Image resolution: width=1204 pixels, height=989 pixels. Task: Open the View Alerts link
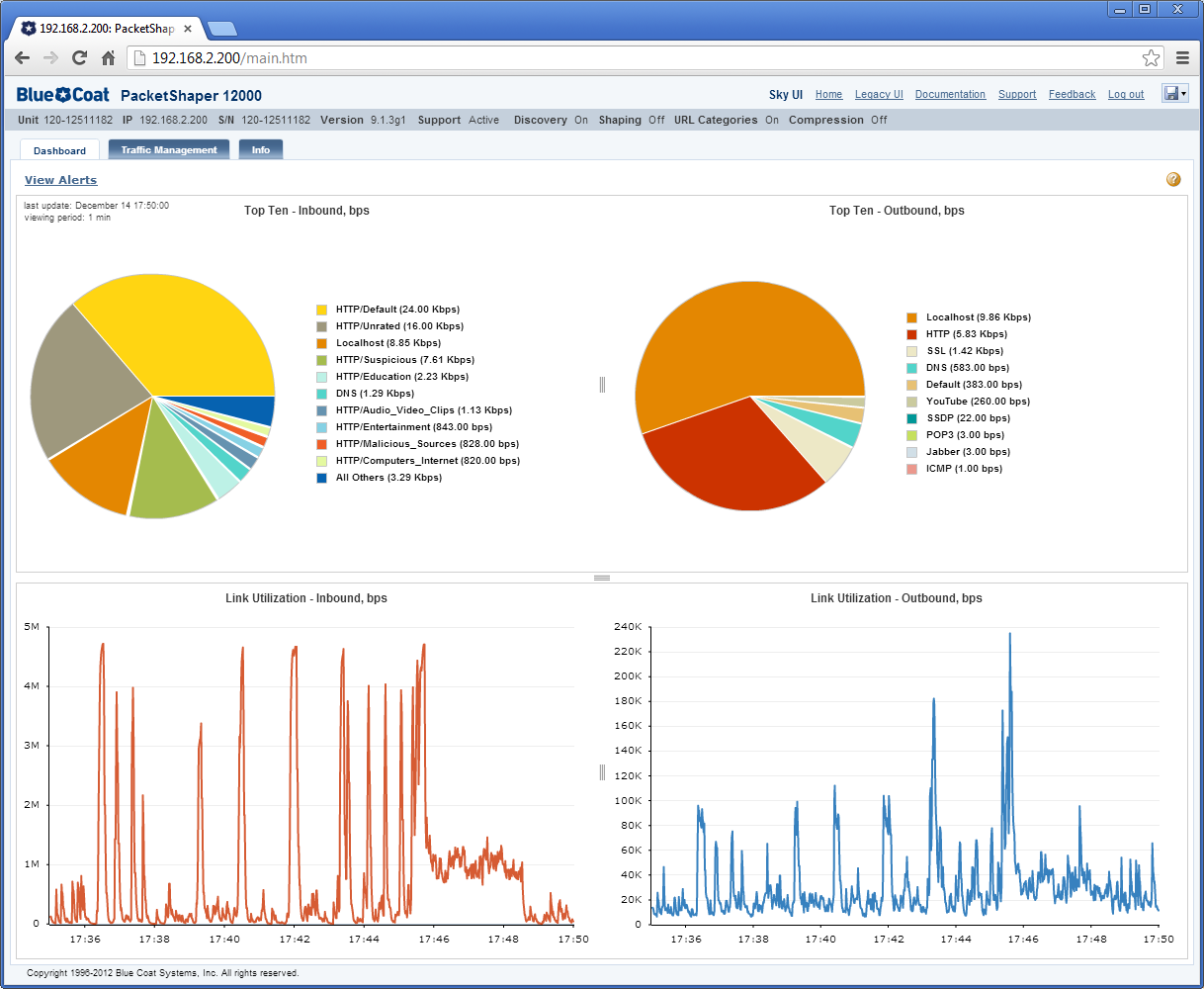61,180
